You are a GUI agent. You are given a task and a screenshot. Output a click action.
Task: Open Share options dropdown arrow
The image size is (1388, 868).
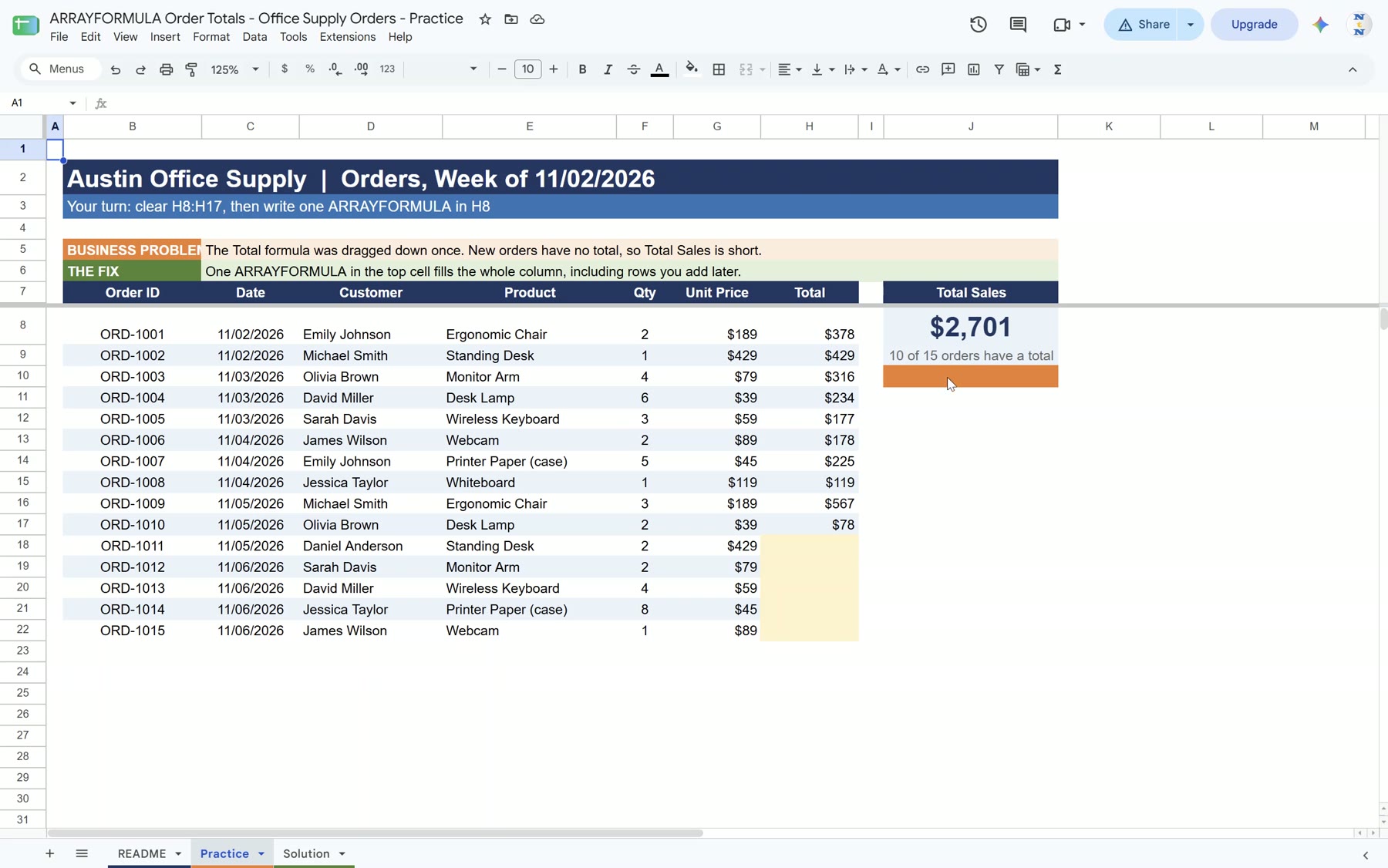click(x=1191, y=25)
